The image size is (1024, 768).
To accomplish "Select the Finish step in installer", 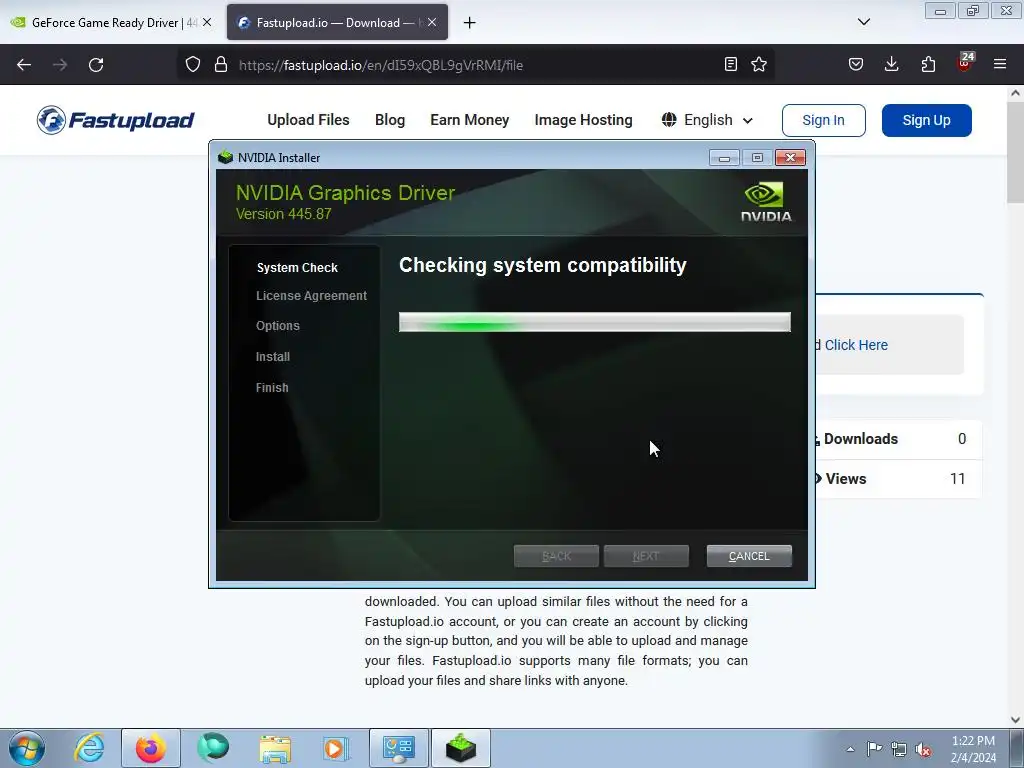I will pyautogui.click(x=272, y=387).
